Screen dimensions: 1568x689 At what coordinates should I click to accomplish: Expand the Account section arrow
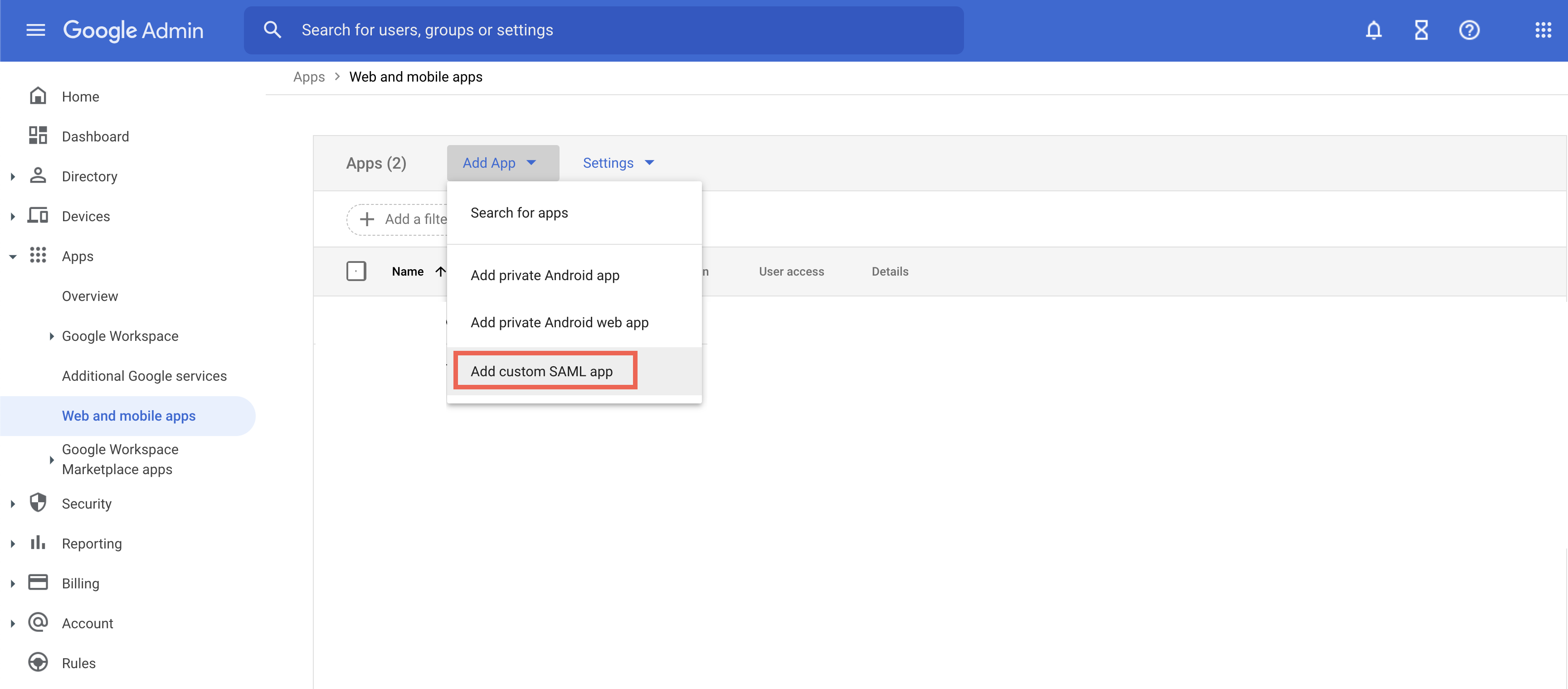[x=12, y=623]
